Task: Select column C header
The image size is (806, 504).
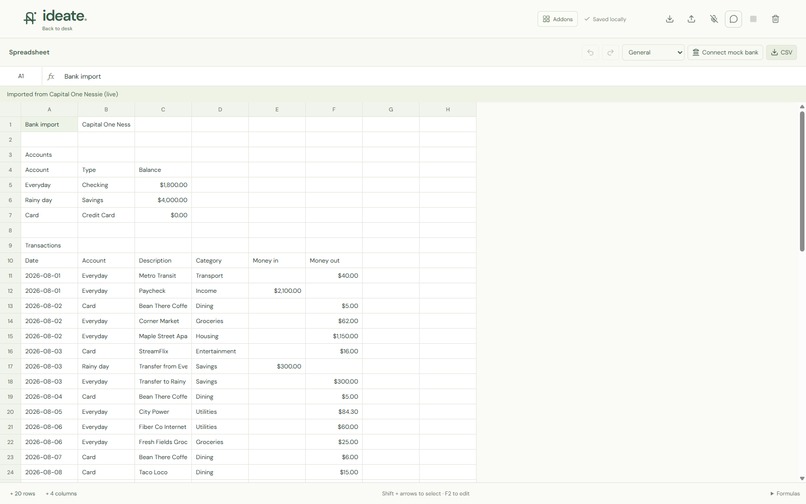Action: [163, 110]
